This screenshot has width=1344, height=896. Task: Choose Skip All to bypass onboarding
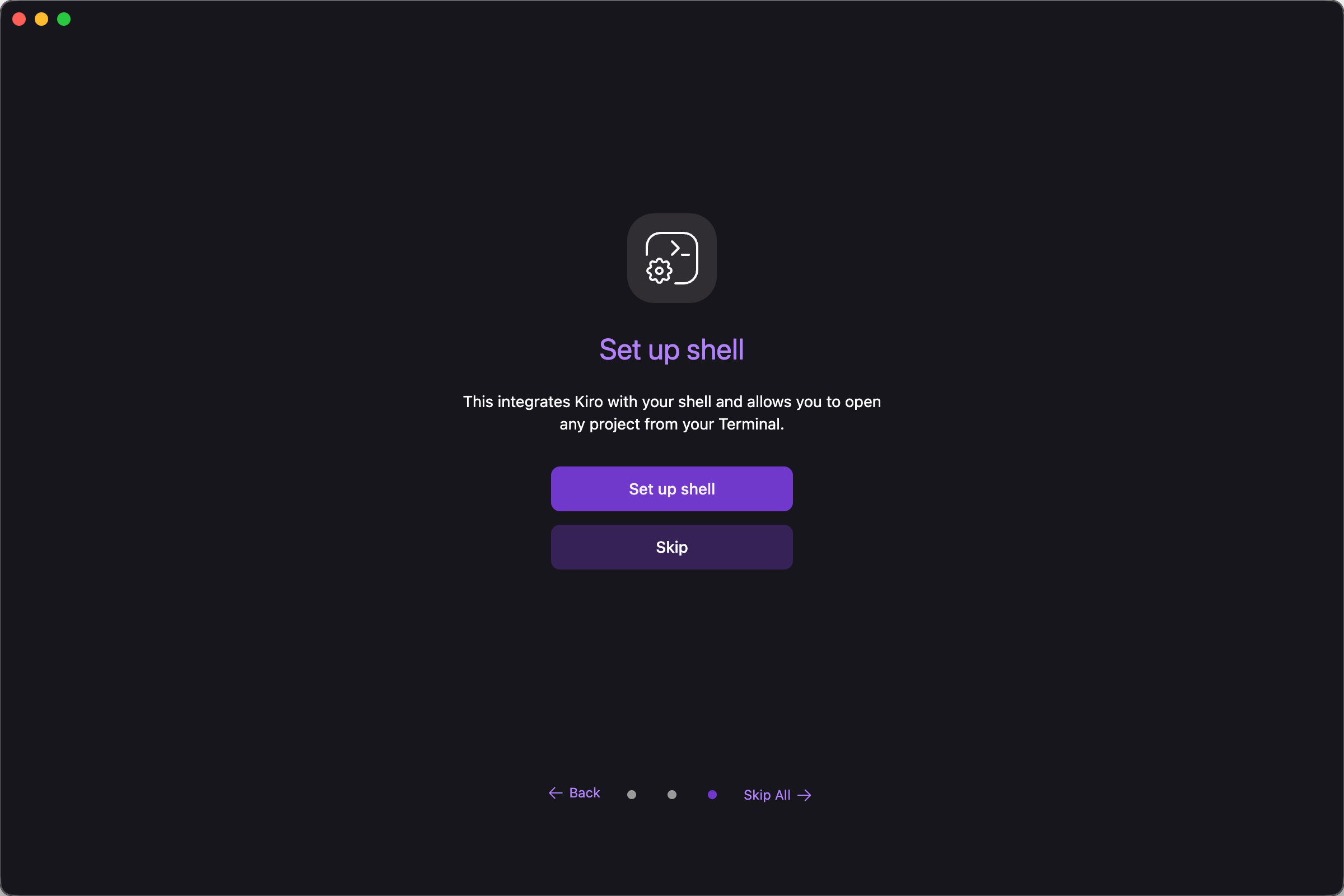pyautogui.click(x=778, y=795)
